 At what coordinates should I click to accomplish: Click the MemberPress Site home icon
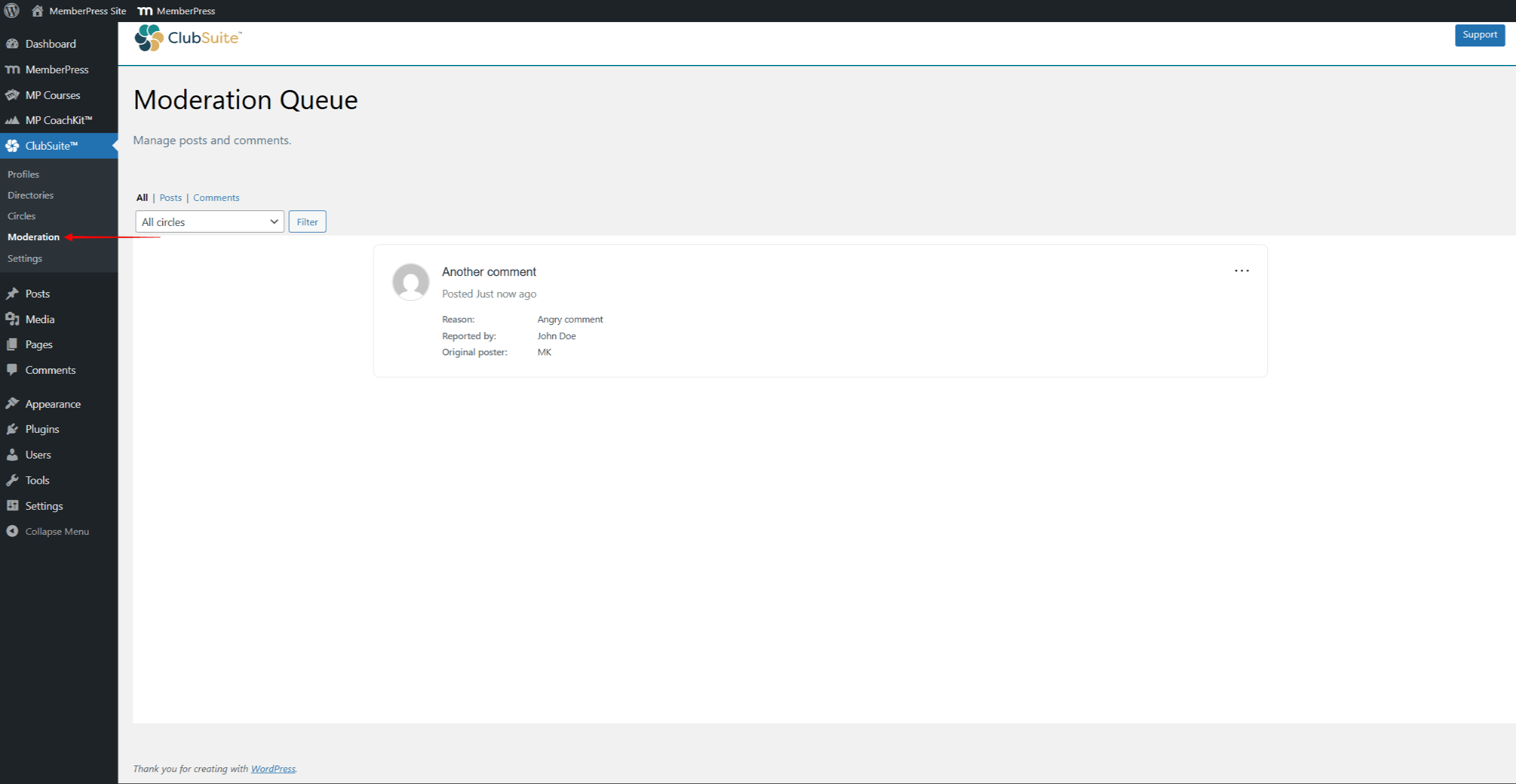coord(37,11)
